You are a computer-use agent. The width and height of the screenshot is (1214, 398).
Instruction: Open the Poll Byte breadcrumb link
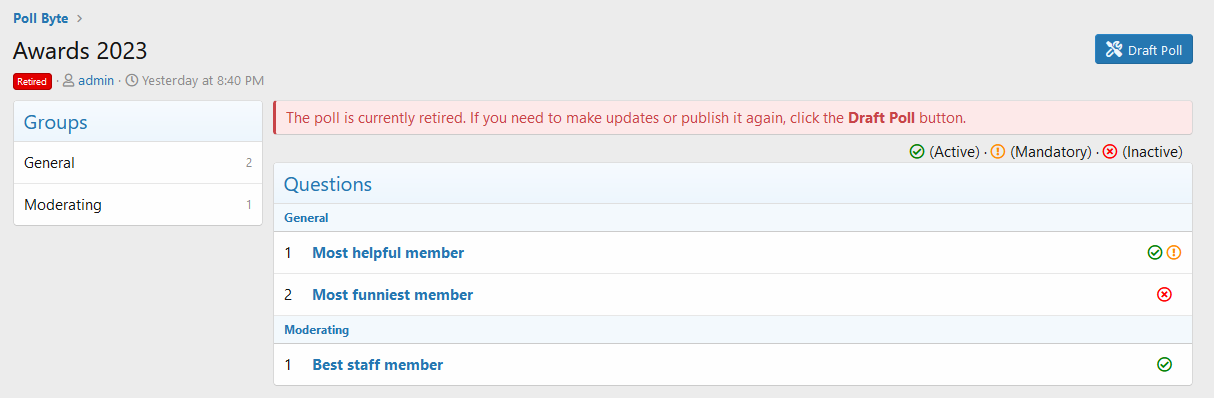point(41,18)
